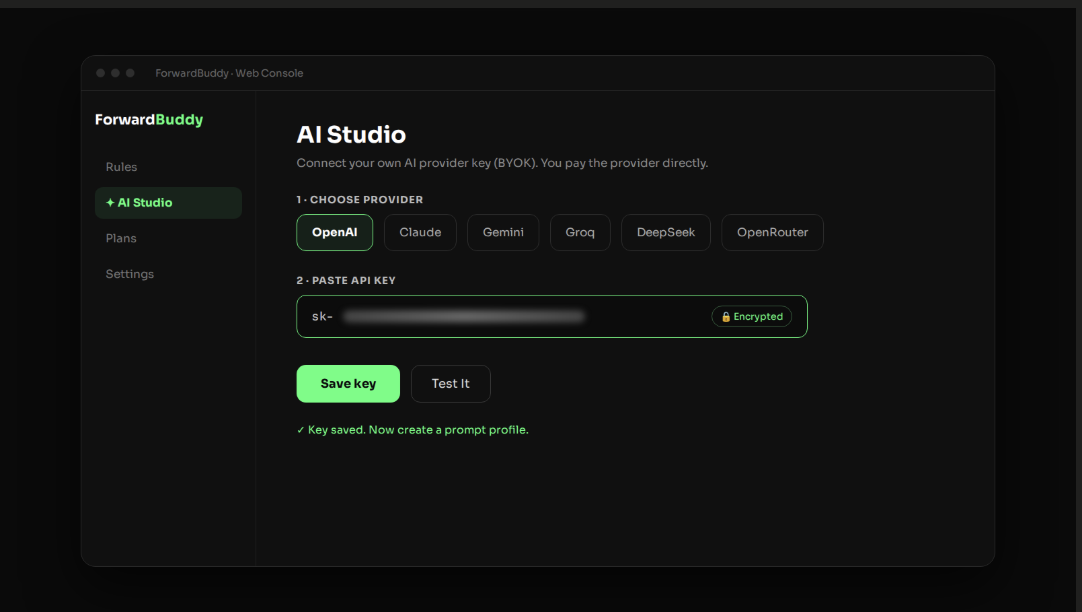
Task: Click the checkmark icon before Key saved
Action: (x=300, y=430)
